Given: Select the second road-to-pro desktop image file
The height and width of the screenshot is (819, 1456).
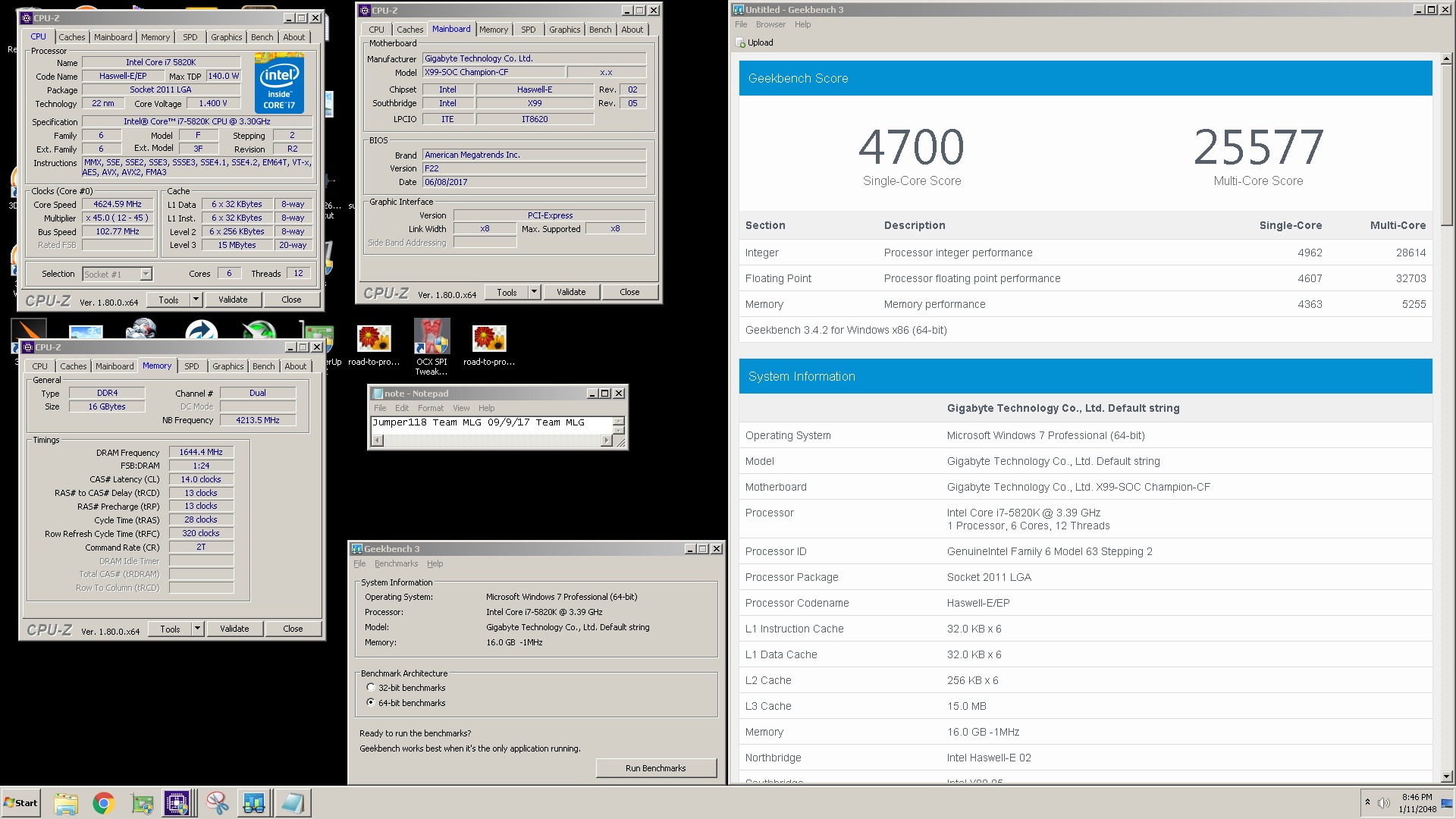Looking at the screenshot, I should pyautogui.click(x=489, y=346).
